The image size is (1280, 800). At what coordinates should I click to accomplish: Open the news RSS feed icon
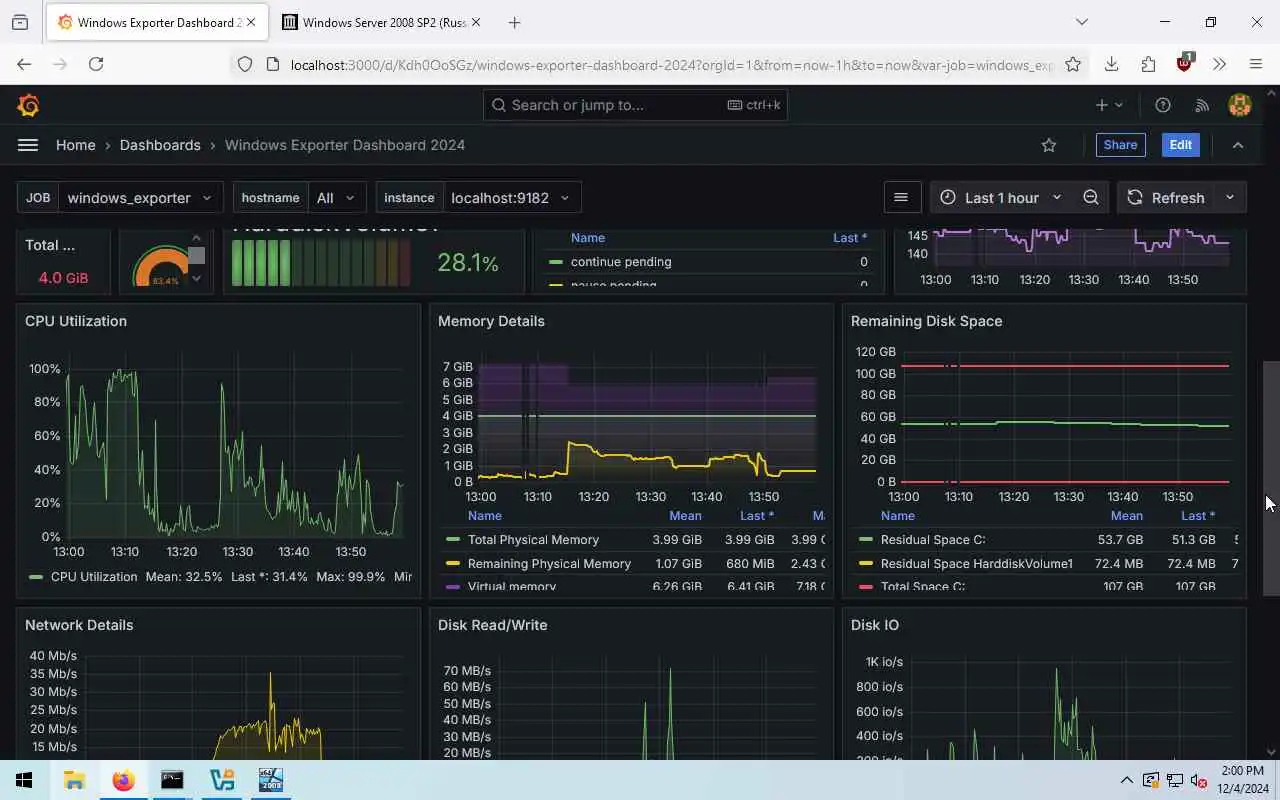click(1202, 105)
